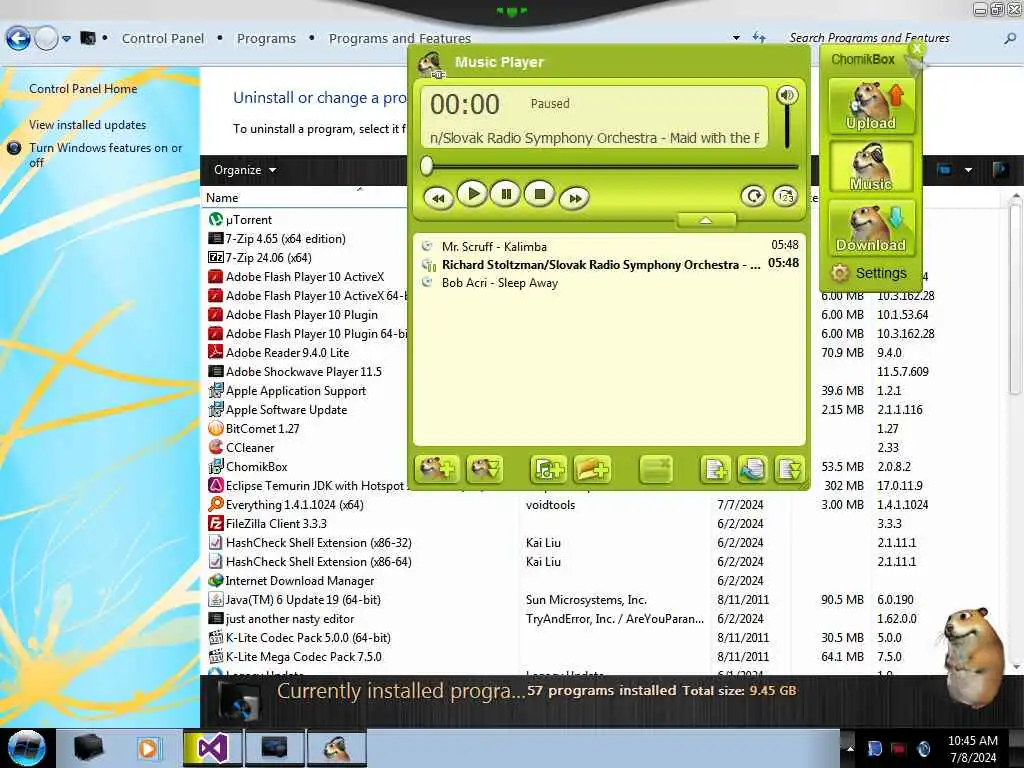
Task: Stop playback in Music Player
Action: 539,194
